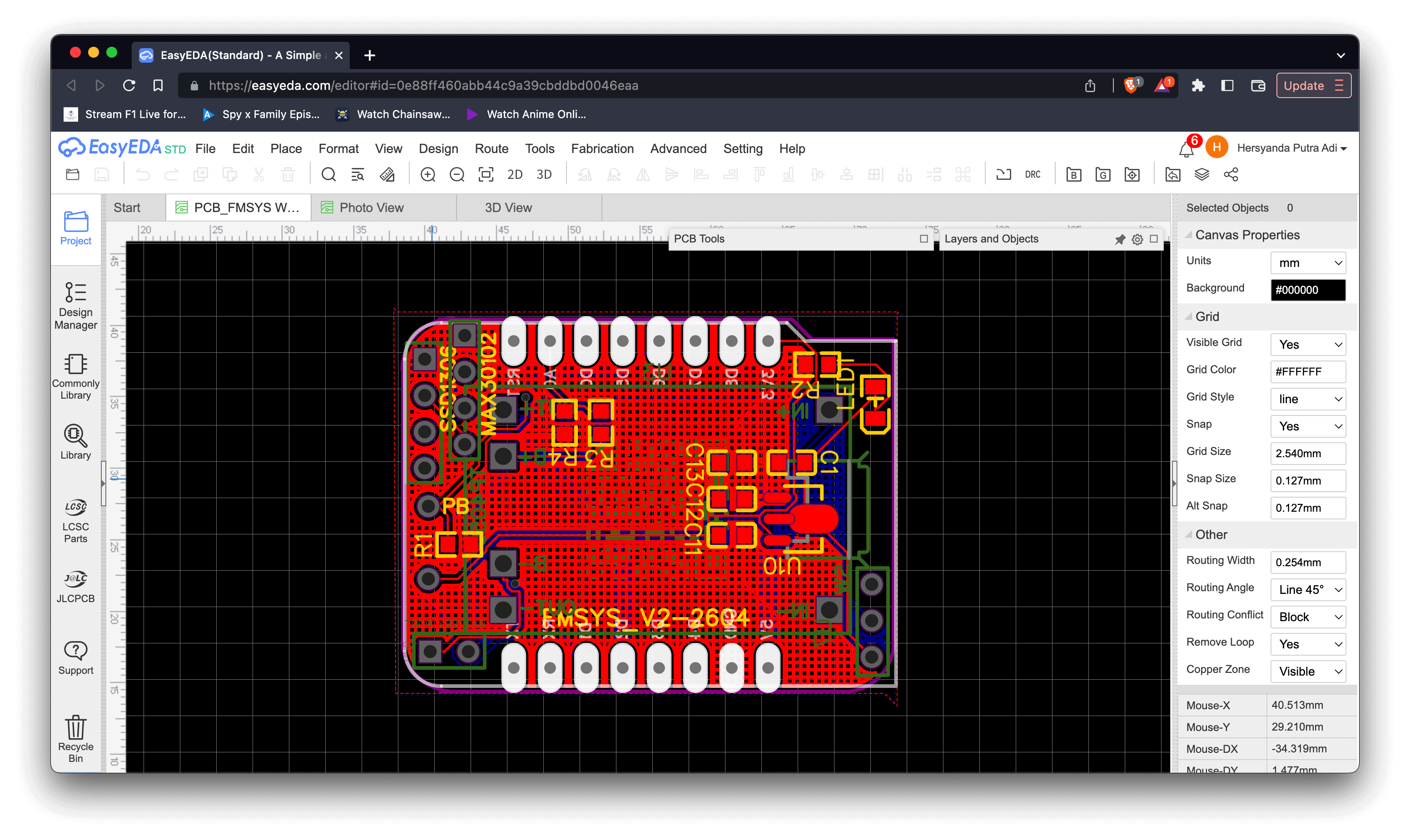Click the zoom out magnifier icon
The width and height of the screenshot is (1410, 840).
click(457, 174)
